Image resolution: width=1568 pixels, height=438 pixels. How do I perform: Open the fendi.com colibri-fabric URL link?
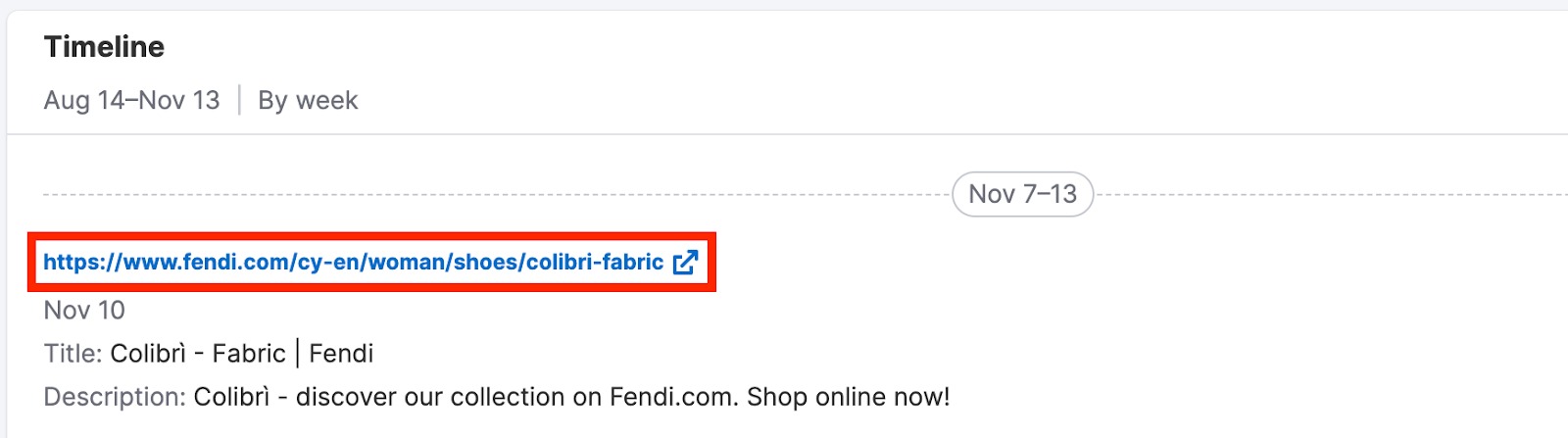click(x=353, y=263)
